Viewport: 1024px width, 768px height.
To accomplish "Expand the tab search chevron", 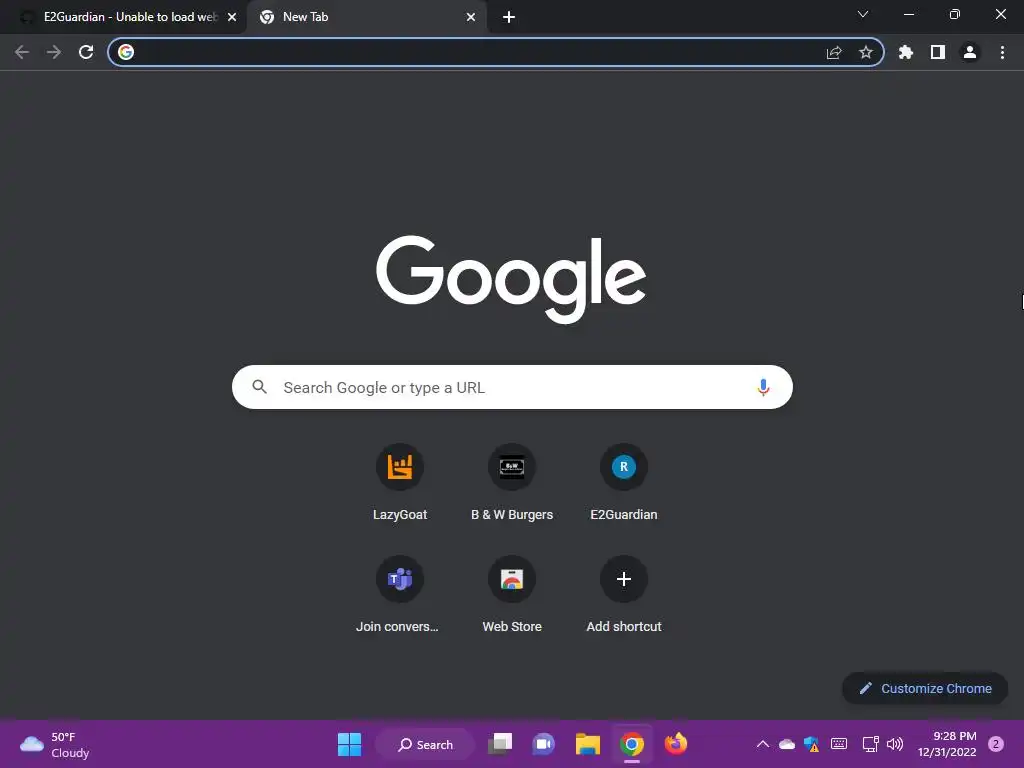I will point(863,14).
